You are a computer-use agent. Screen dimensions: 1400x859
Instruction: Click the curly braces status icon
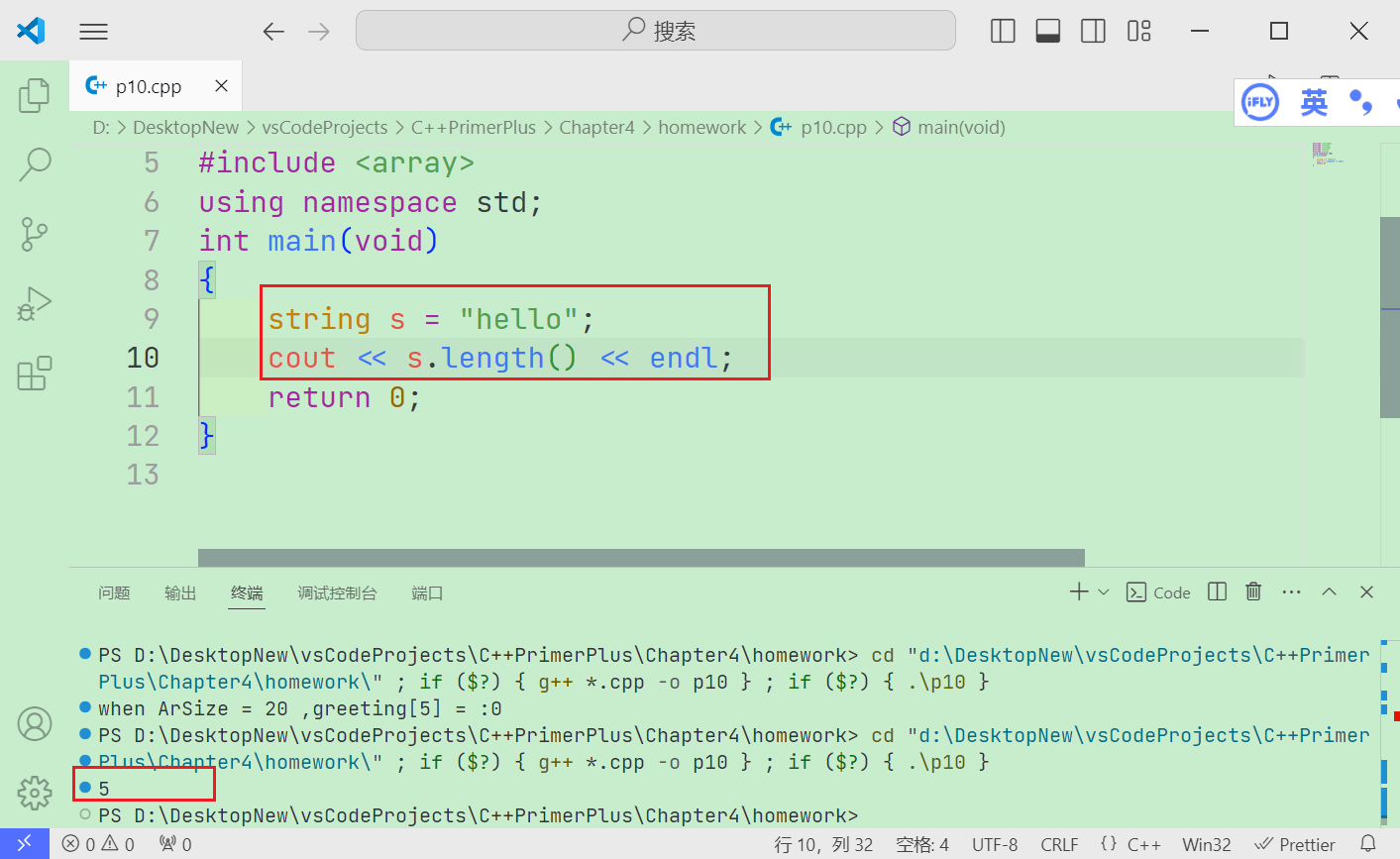coord(1109,844)
